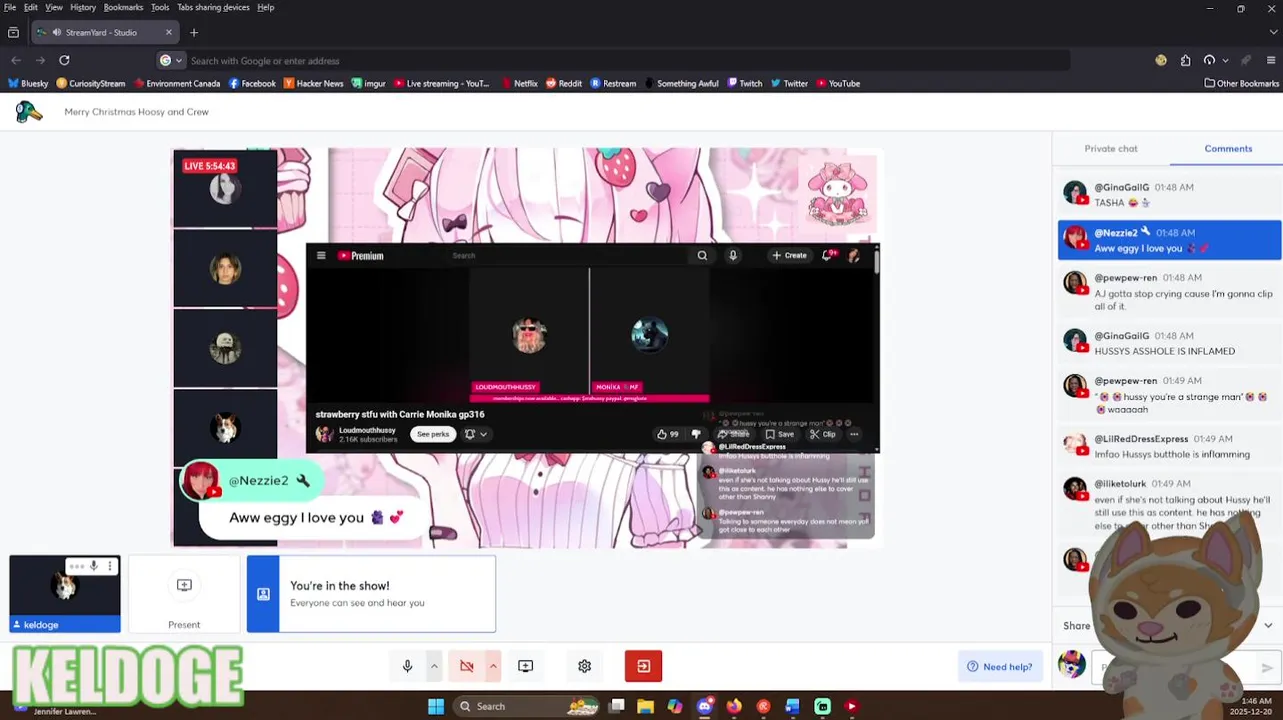Open the Edit menu

point(31,7)
